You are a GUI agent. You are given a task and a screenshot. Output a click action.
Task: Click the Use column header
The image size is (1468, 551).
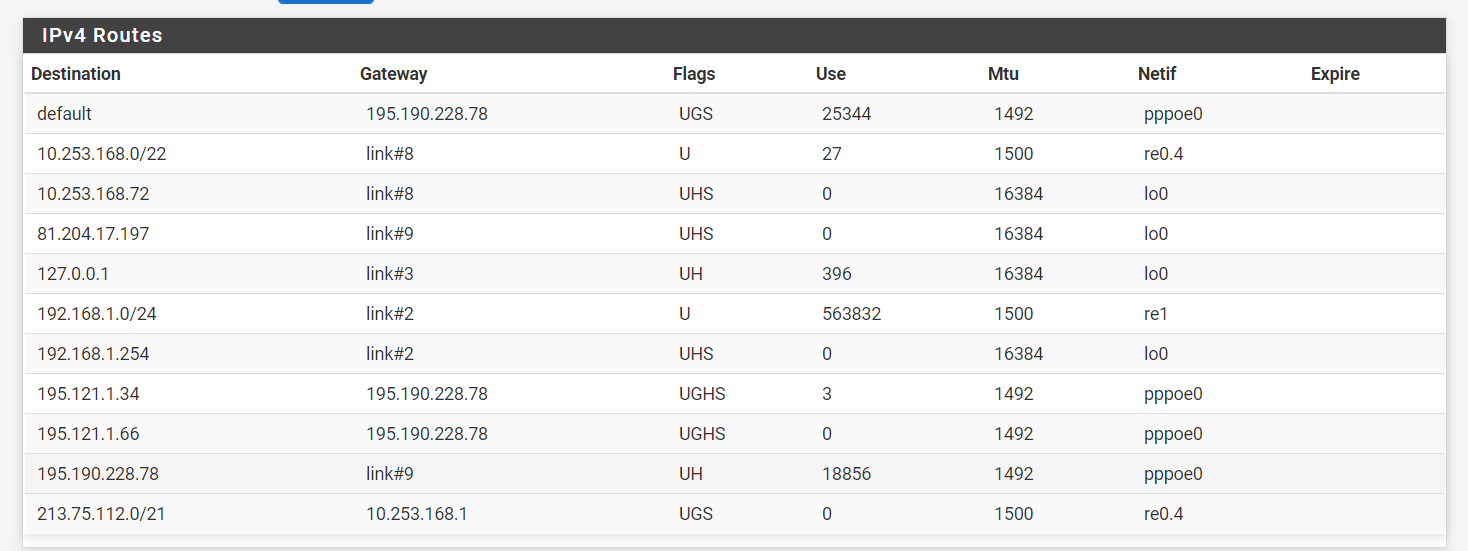[830, 74]
